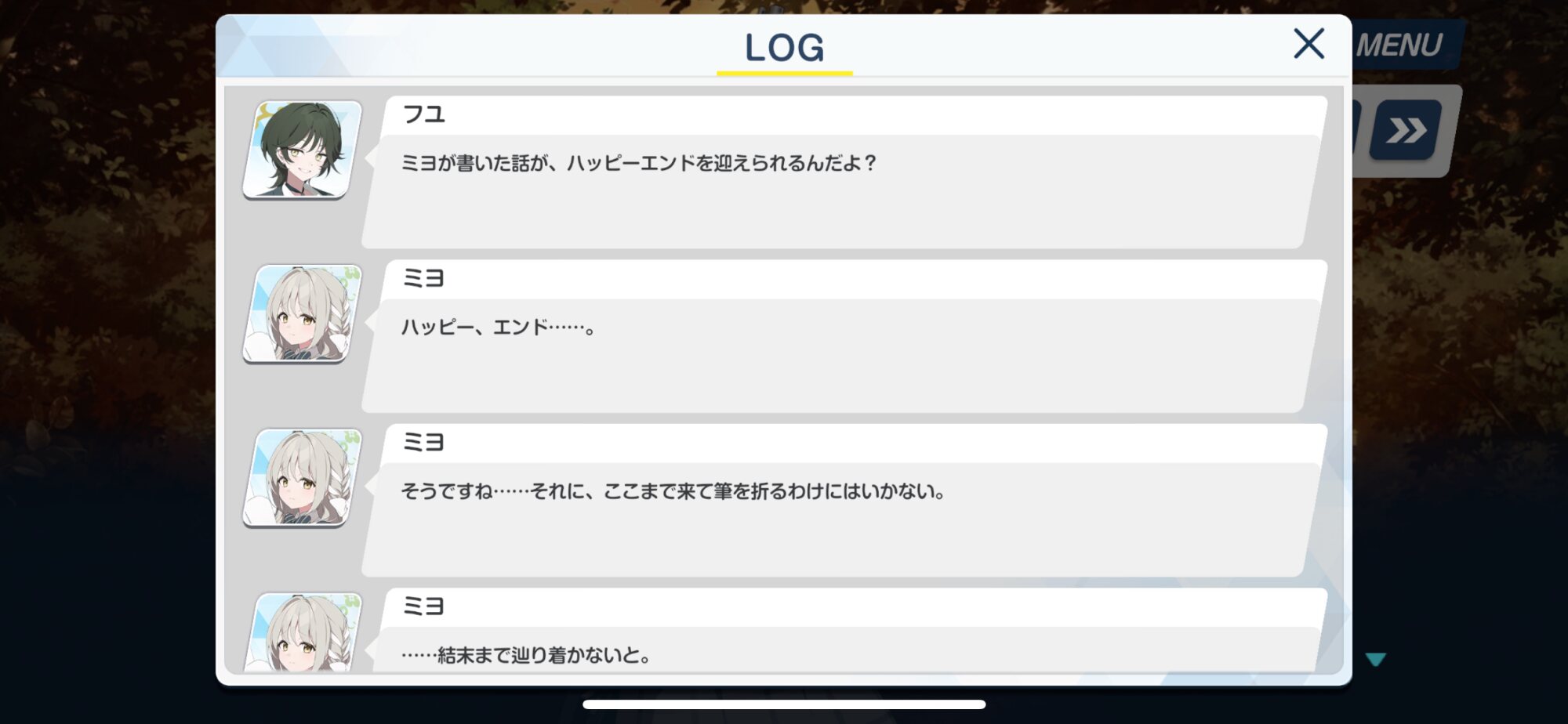Tap Miyo's portrait beside 結末まで line
Image resolution: width=1568 pixels, height=724 pixels.
coord(303,632)
